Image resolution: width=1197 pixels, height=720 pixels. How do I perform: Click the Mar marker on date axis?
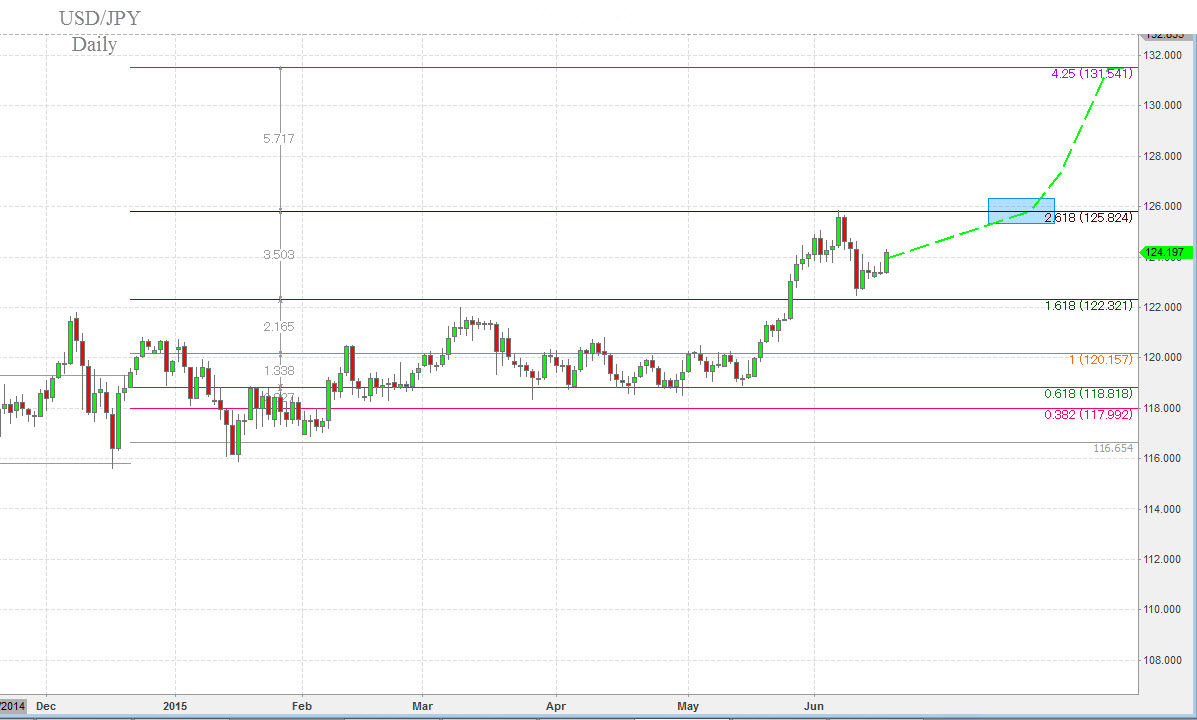[421, 705]
